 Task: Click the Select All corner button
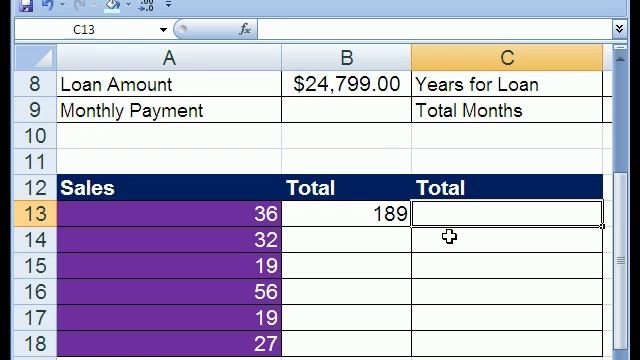point(36,58)
